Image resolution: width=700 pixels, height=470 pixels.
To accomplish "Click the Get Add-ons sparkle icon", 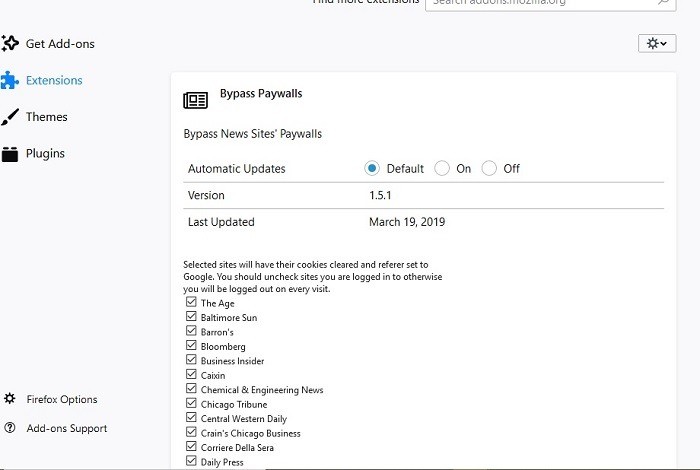I will (10, 43).
